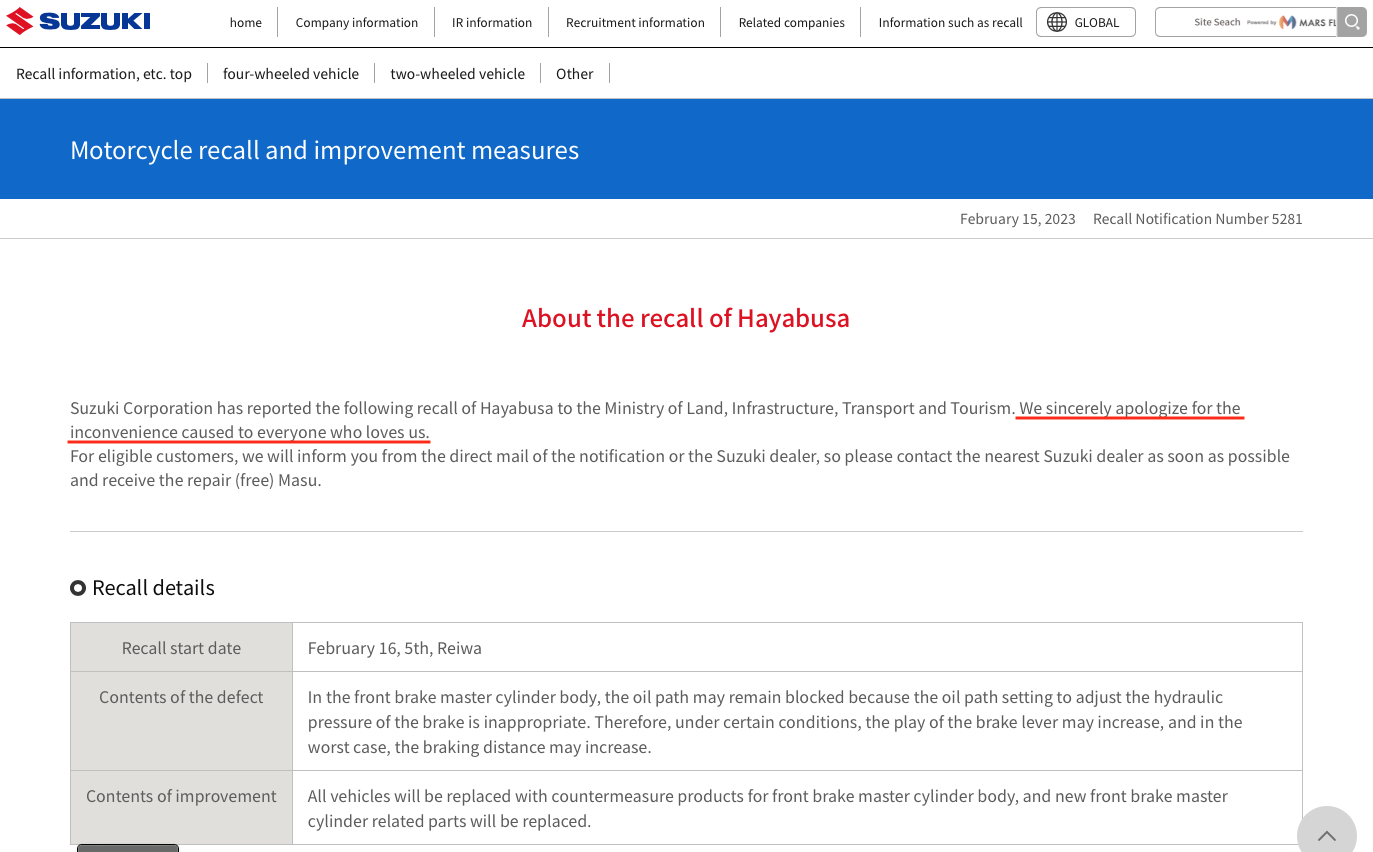Click Recall Notification Number 5281 text
Screen dimensions: 1373x852
pyautogui.click(x=1198, y=219)
